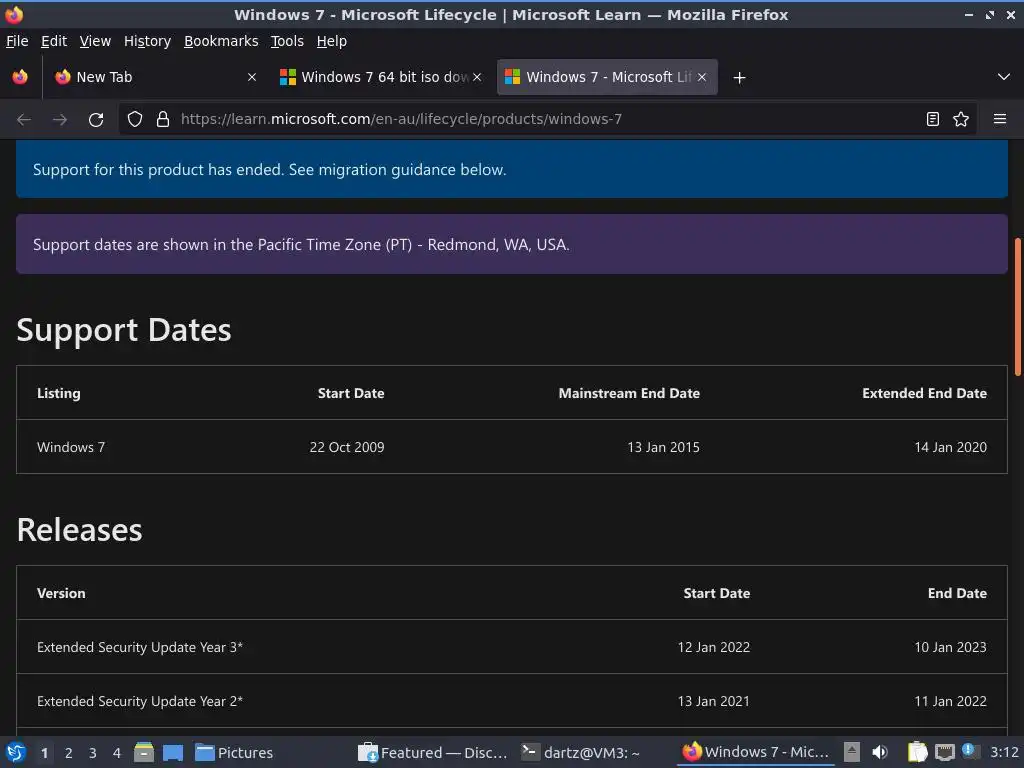Click the Listing column header

[x=59, y=393]
